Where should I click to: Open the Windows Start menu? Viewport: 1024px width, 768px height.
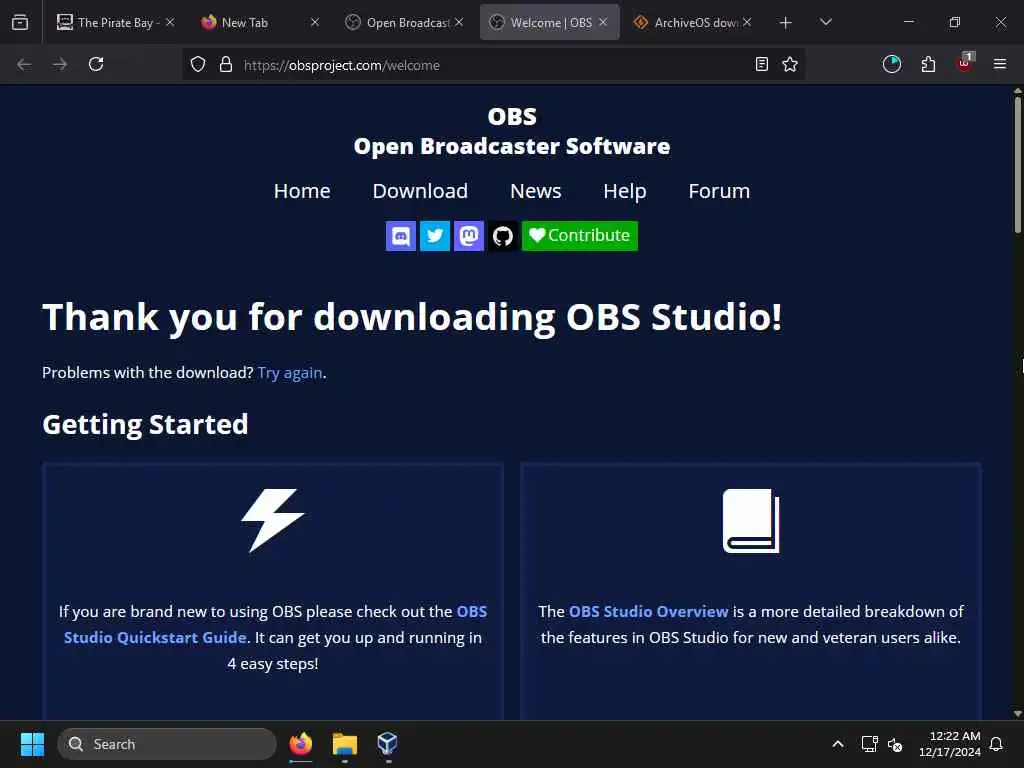click(32, 744)
